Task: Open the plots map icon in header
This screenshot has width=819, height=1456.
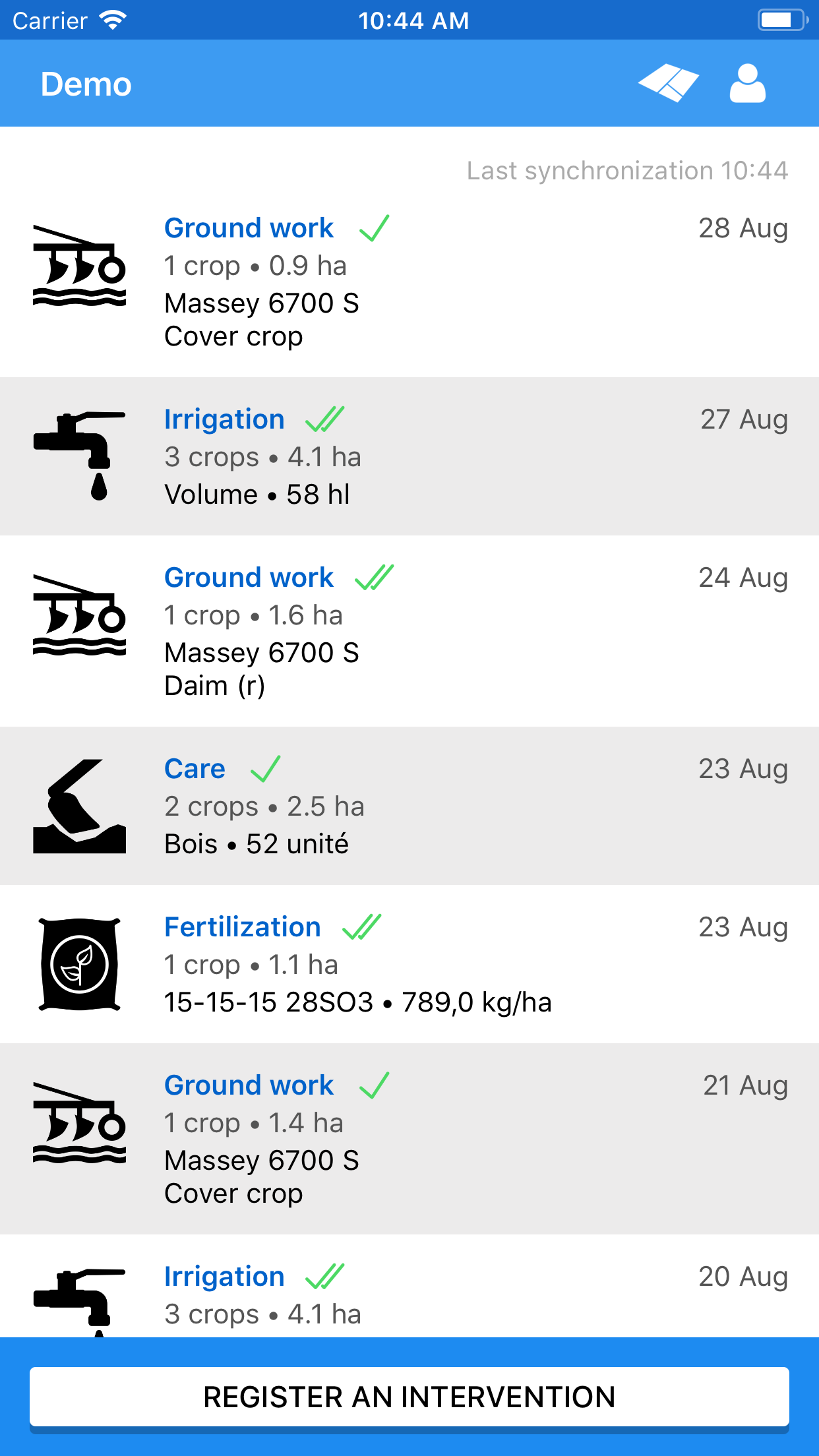Action: [x=668, y=84]
